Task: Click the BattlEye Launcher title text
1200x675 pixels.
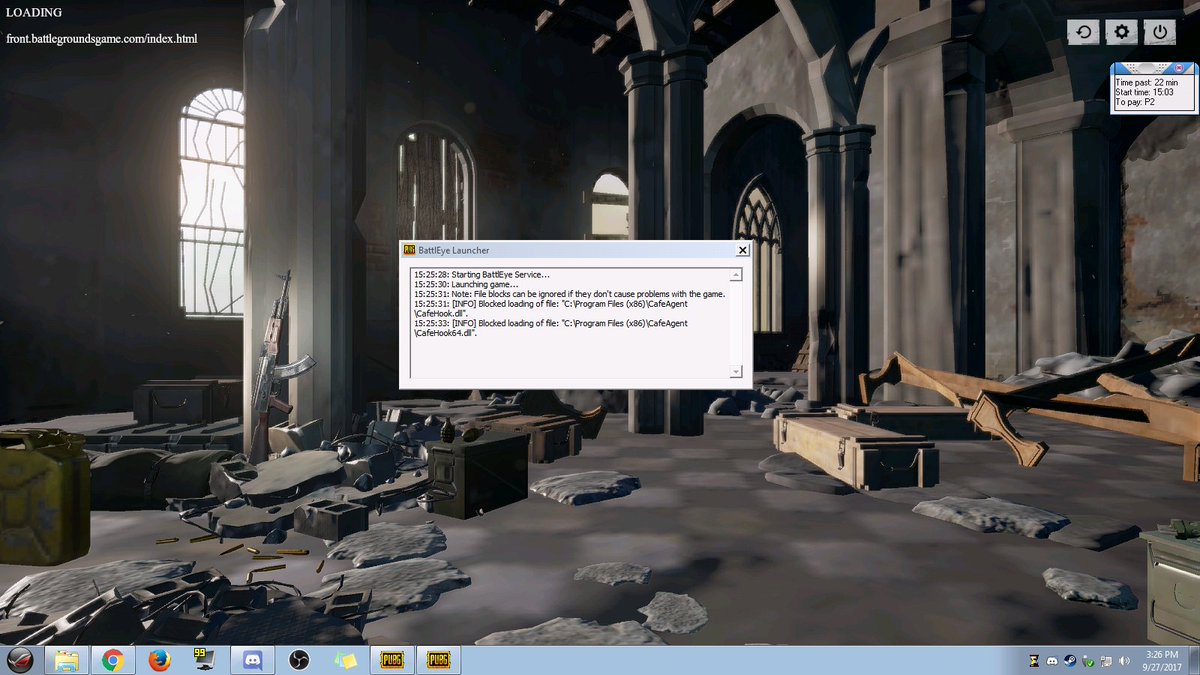Action: [454, 250]
